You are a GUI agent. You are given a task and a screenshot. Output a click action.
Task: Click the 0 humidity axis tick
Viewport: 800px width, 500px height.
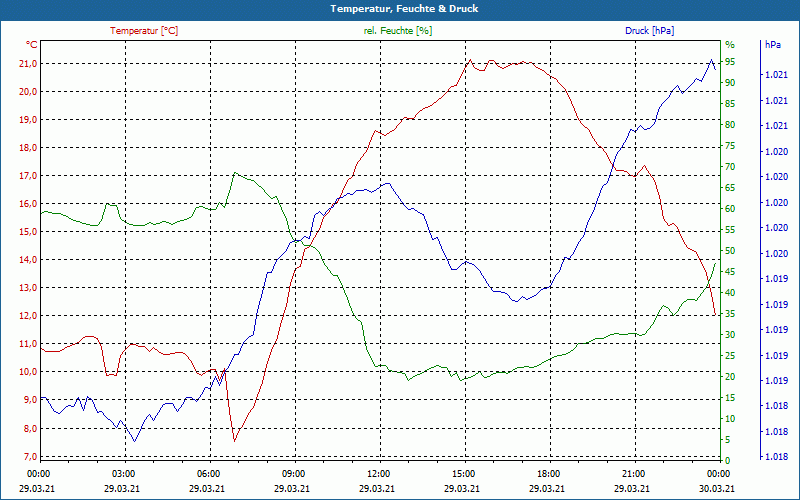tap(728, 461)
